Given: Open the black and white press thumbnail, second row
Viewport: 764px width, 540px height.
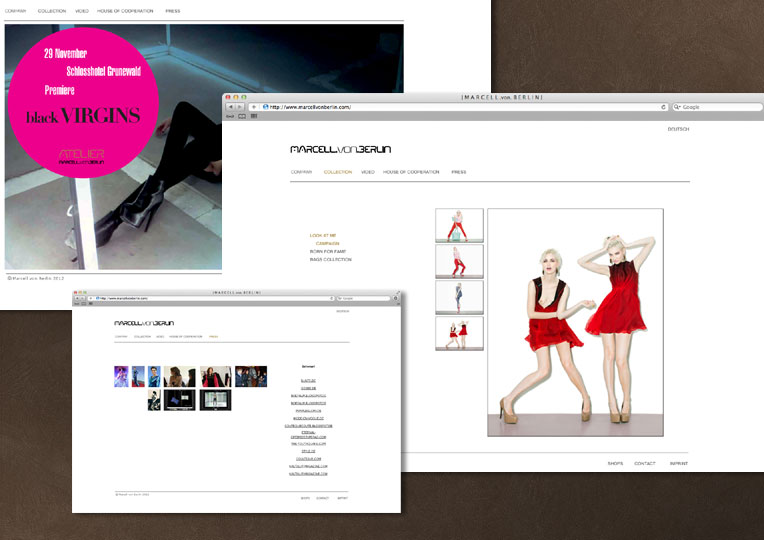Looking at the screenshot, I should click(x=154, y=400).
